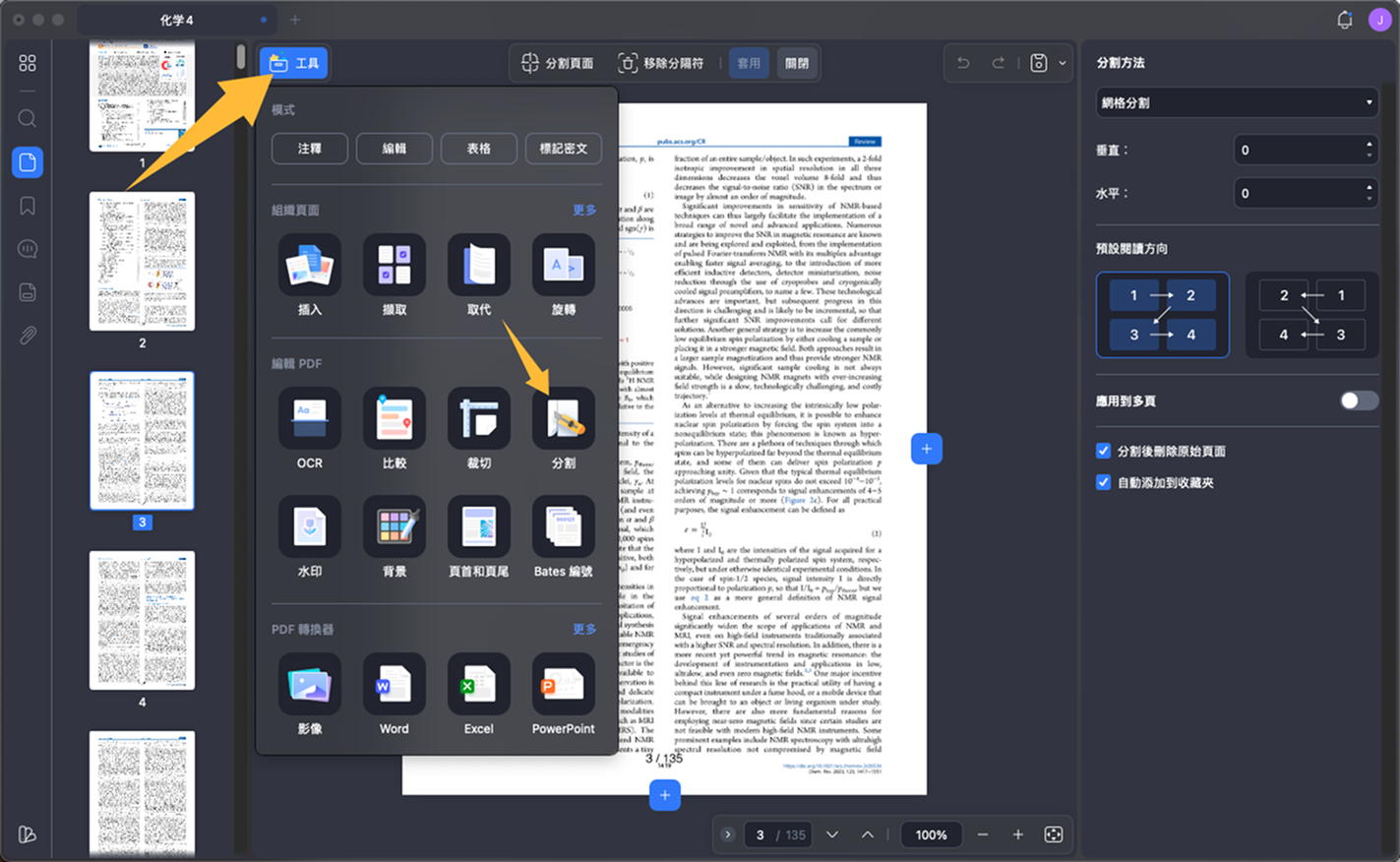This screenshot has width=1400, height=862.
Task: Switch to Edit (編輯) mode
Action: click(x=395, y=149)
